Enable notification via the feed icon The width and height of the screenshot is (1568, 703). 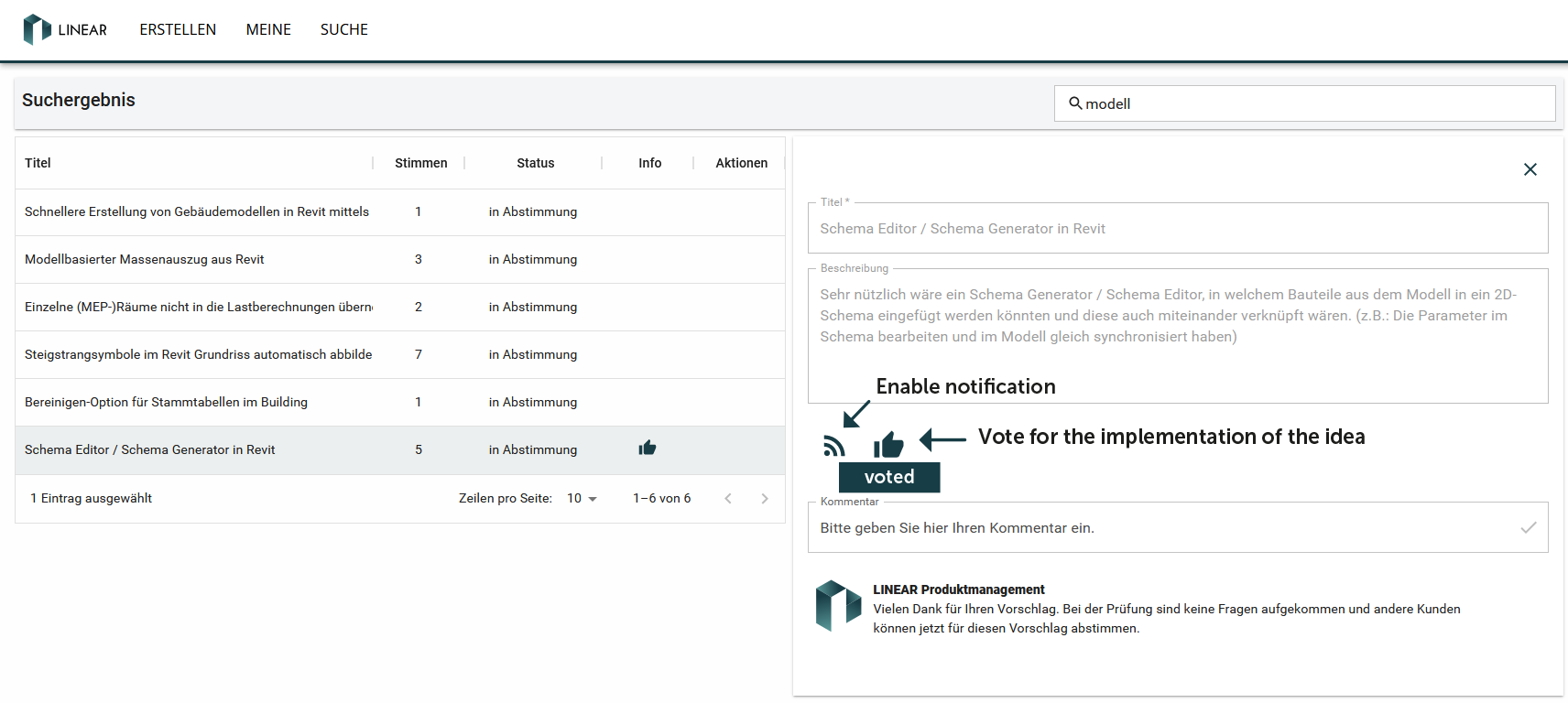coord(833,446)
